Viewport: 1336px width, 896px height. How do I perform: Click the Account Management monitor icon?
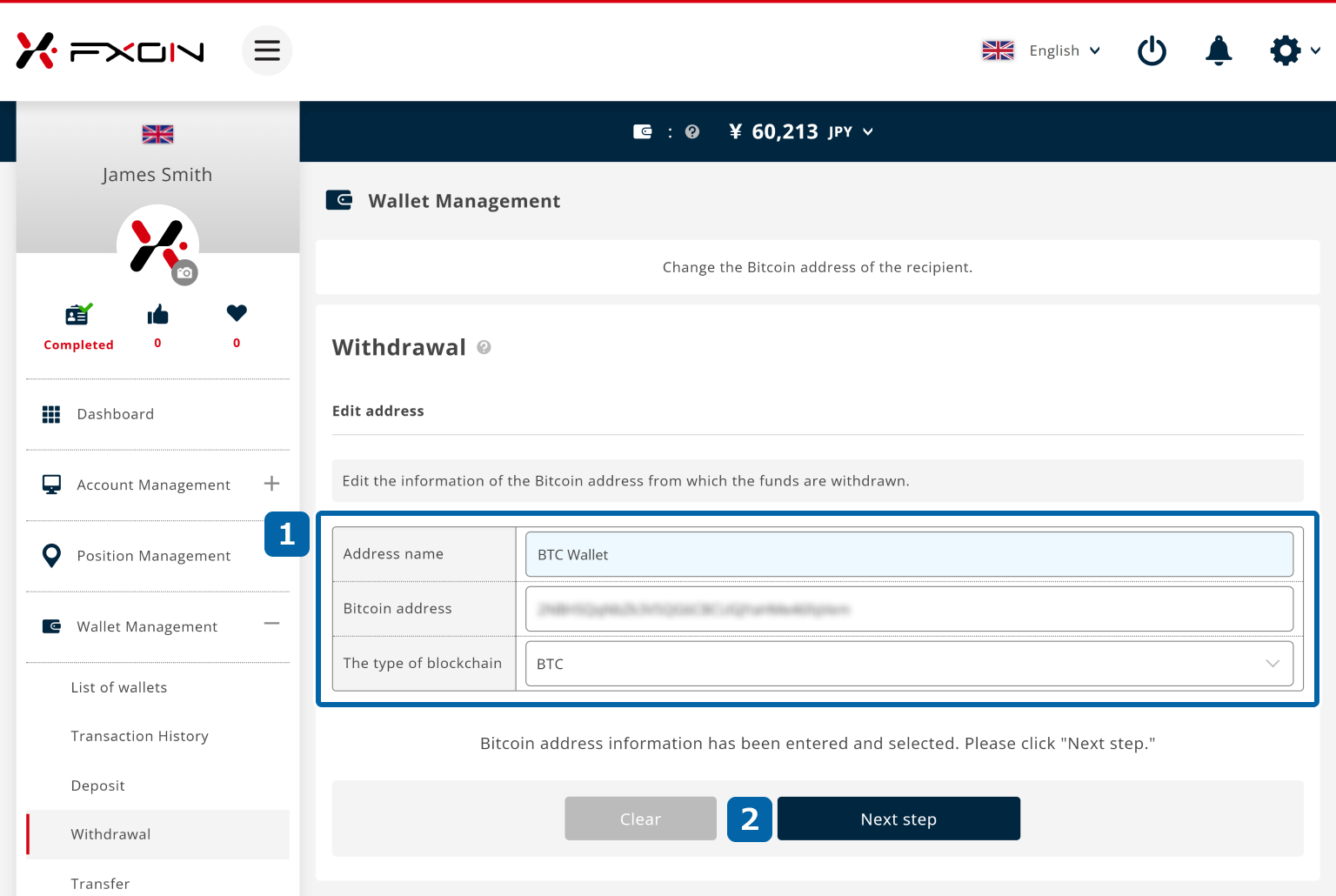click(x=51, y=485)
